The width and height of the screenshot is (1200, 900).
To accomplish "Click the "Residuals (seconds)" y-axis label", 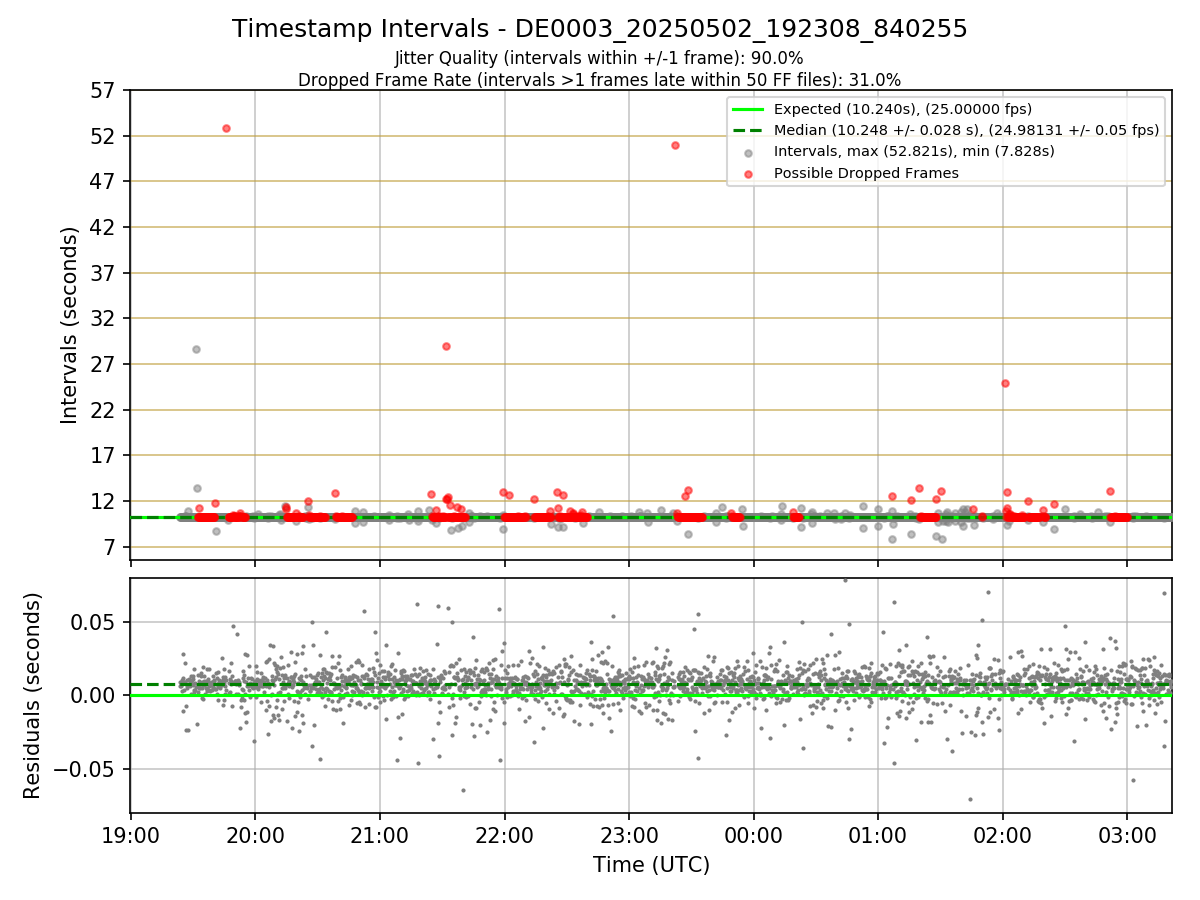I will 33,695.
